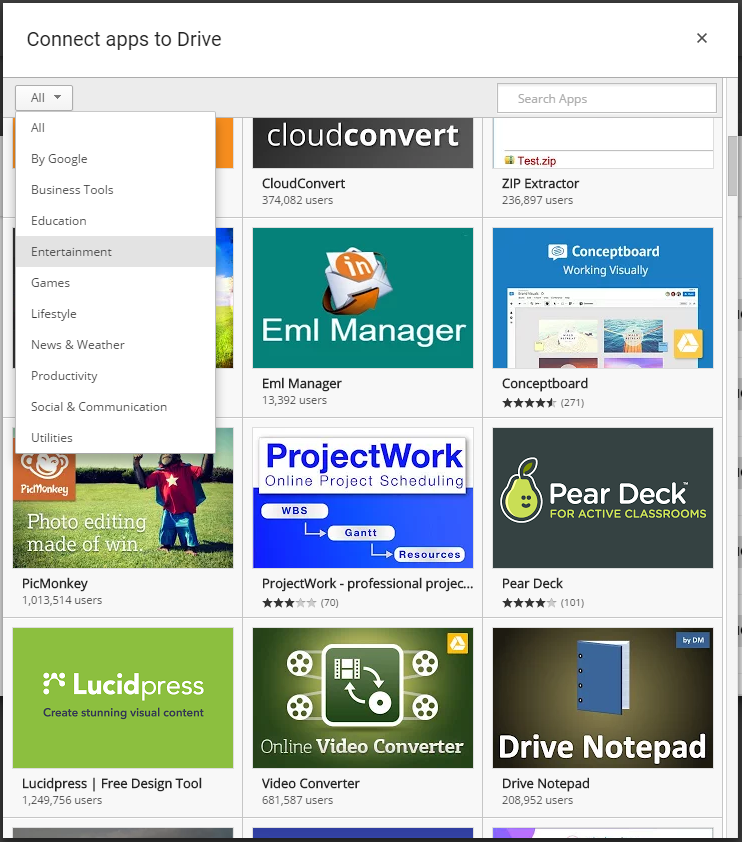Open the All category filter dropdown

(x=43, y=98)
